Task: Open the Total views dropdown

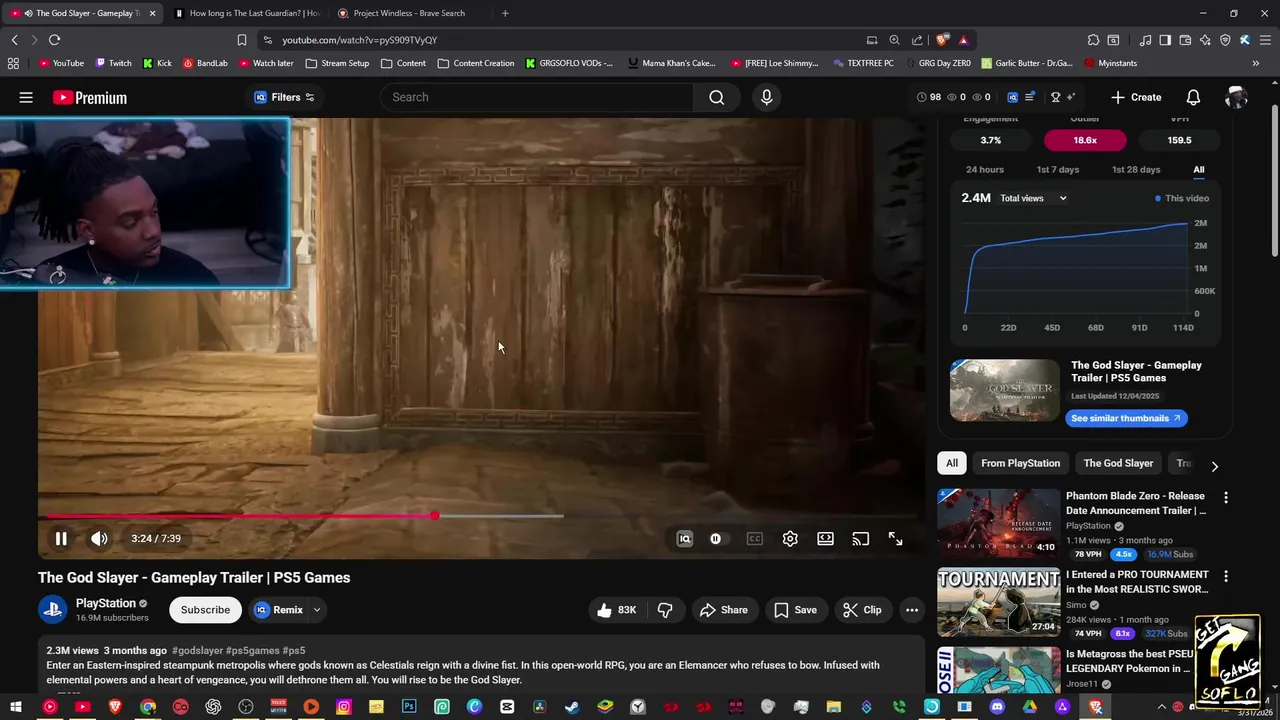Action: 1033,198
